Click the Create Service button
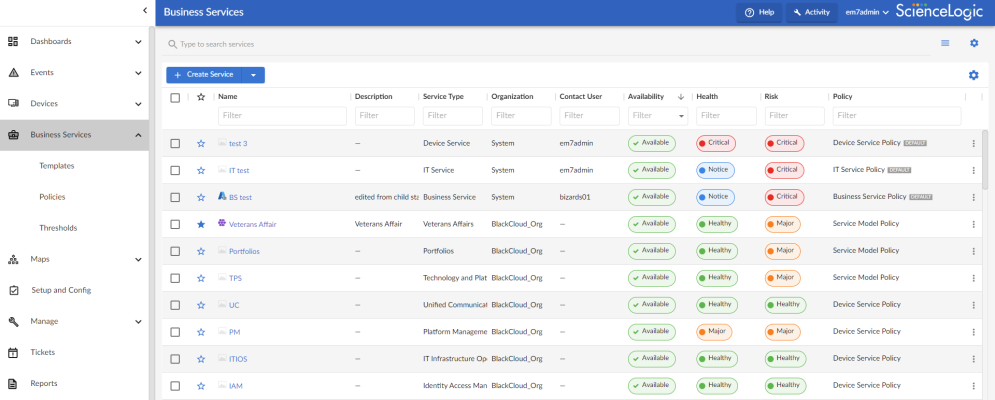 pyautogui.click(x=204, y=75)
